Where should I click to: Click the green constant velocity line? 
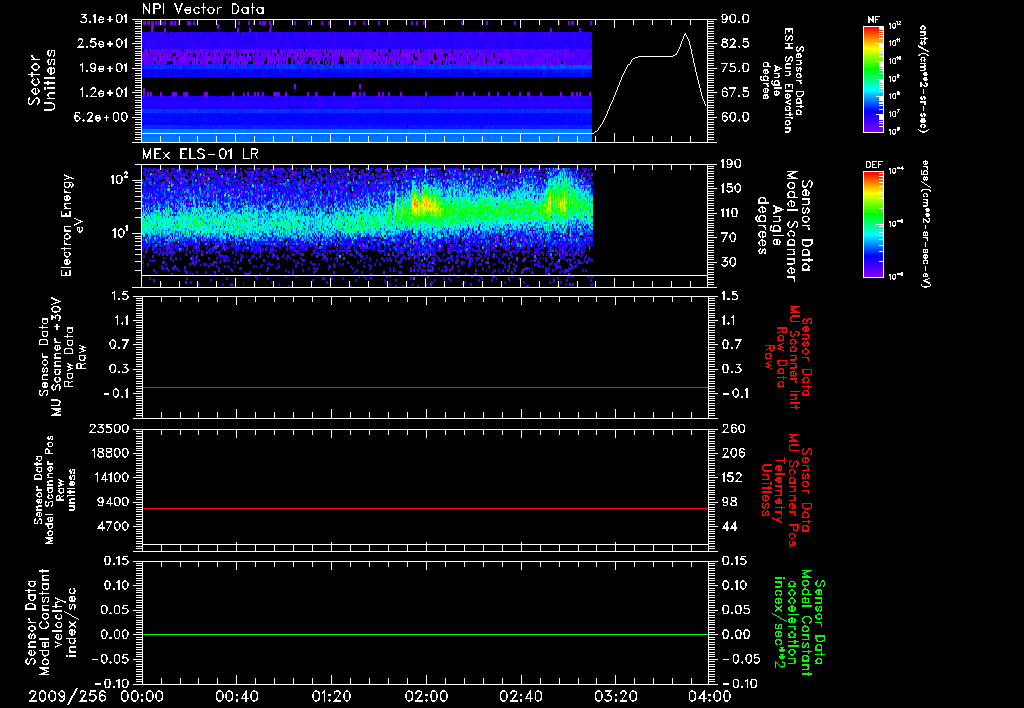(x=425, y=634)
